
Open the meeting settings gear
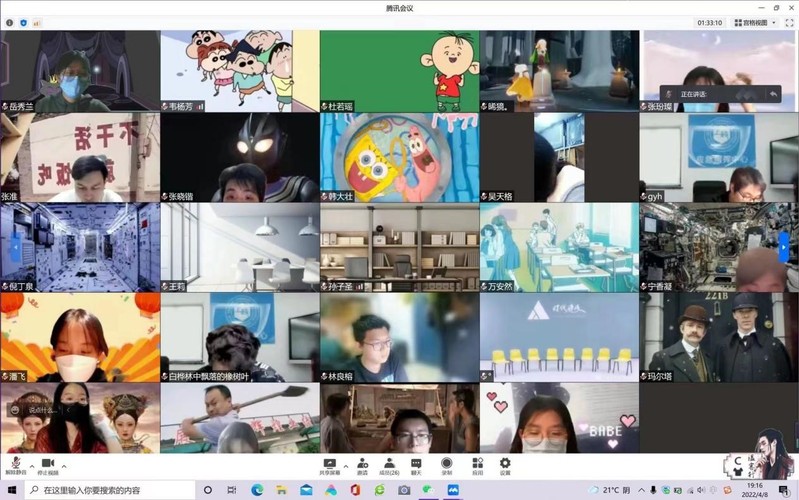coord(505,464)
